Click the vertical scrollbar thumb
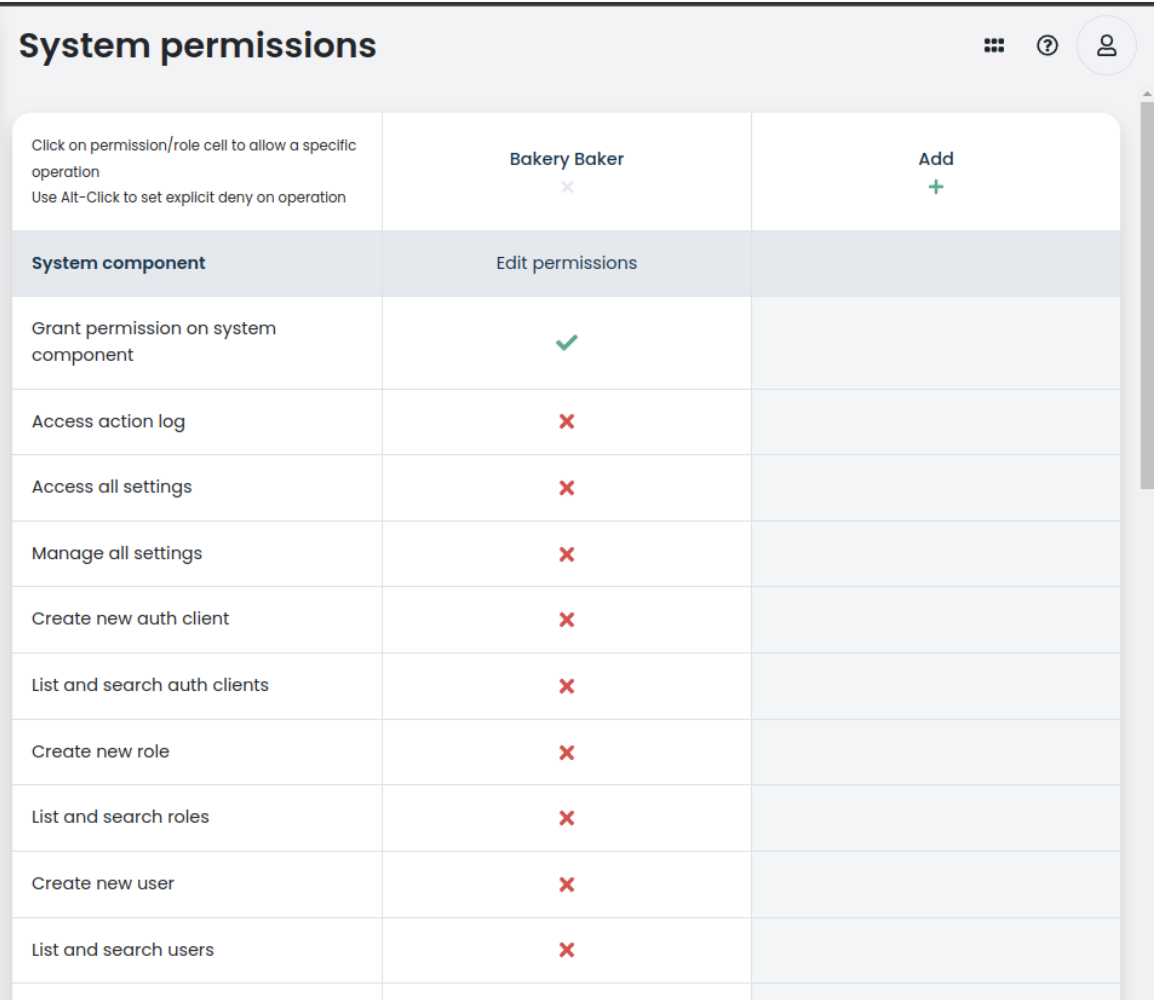The height and width of the screenshot is (1000, 1154). 1147,294
